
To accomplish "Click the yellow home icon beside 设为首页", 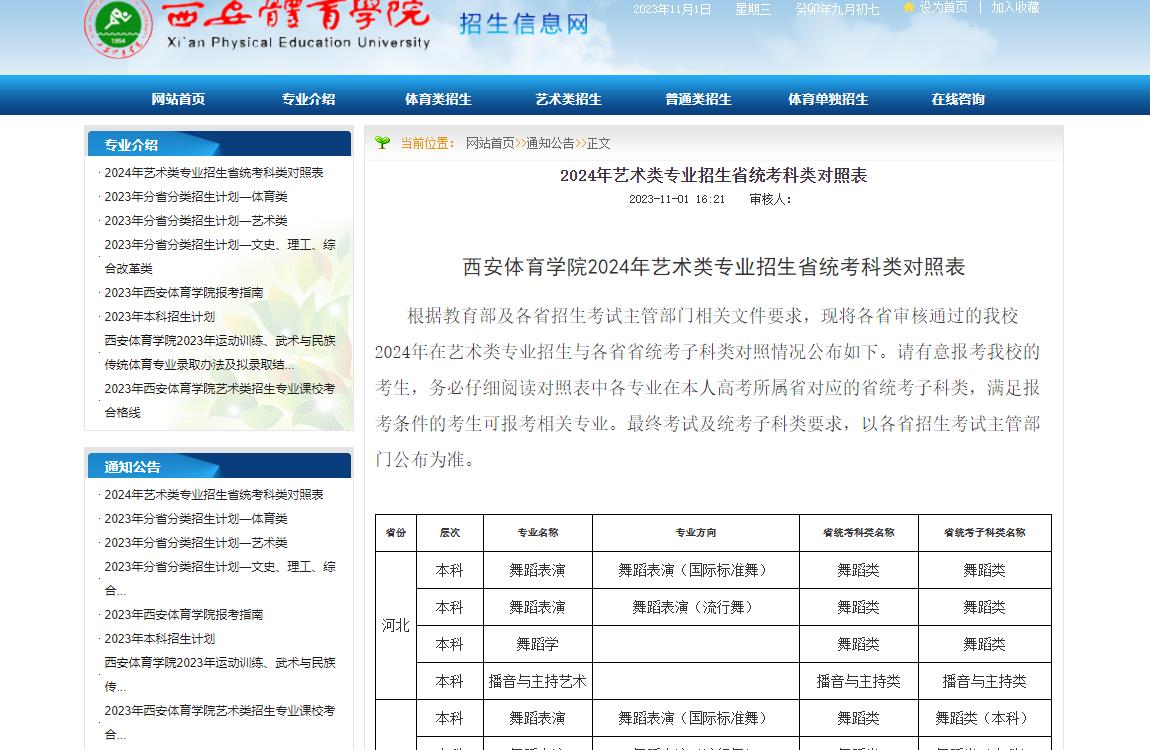I will tap(909, 7).
